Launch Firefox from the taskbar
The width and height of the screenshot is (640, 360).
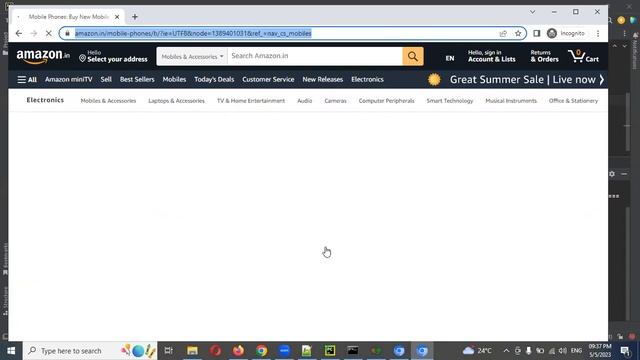[x=238, y=351]
